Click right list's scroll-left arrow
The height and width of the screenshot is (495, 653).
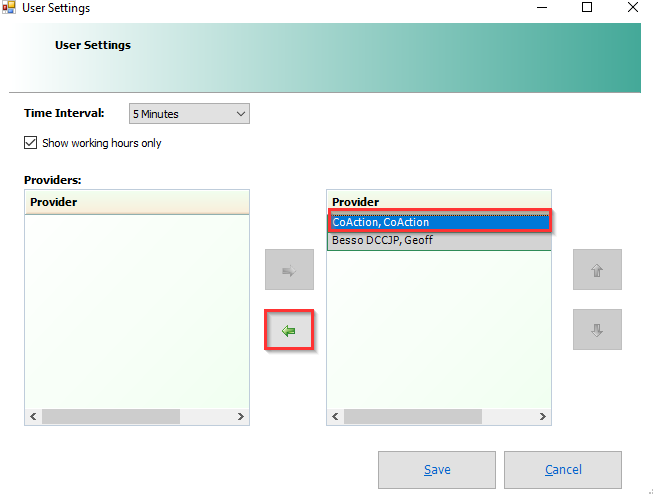[x=335, y=416]
